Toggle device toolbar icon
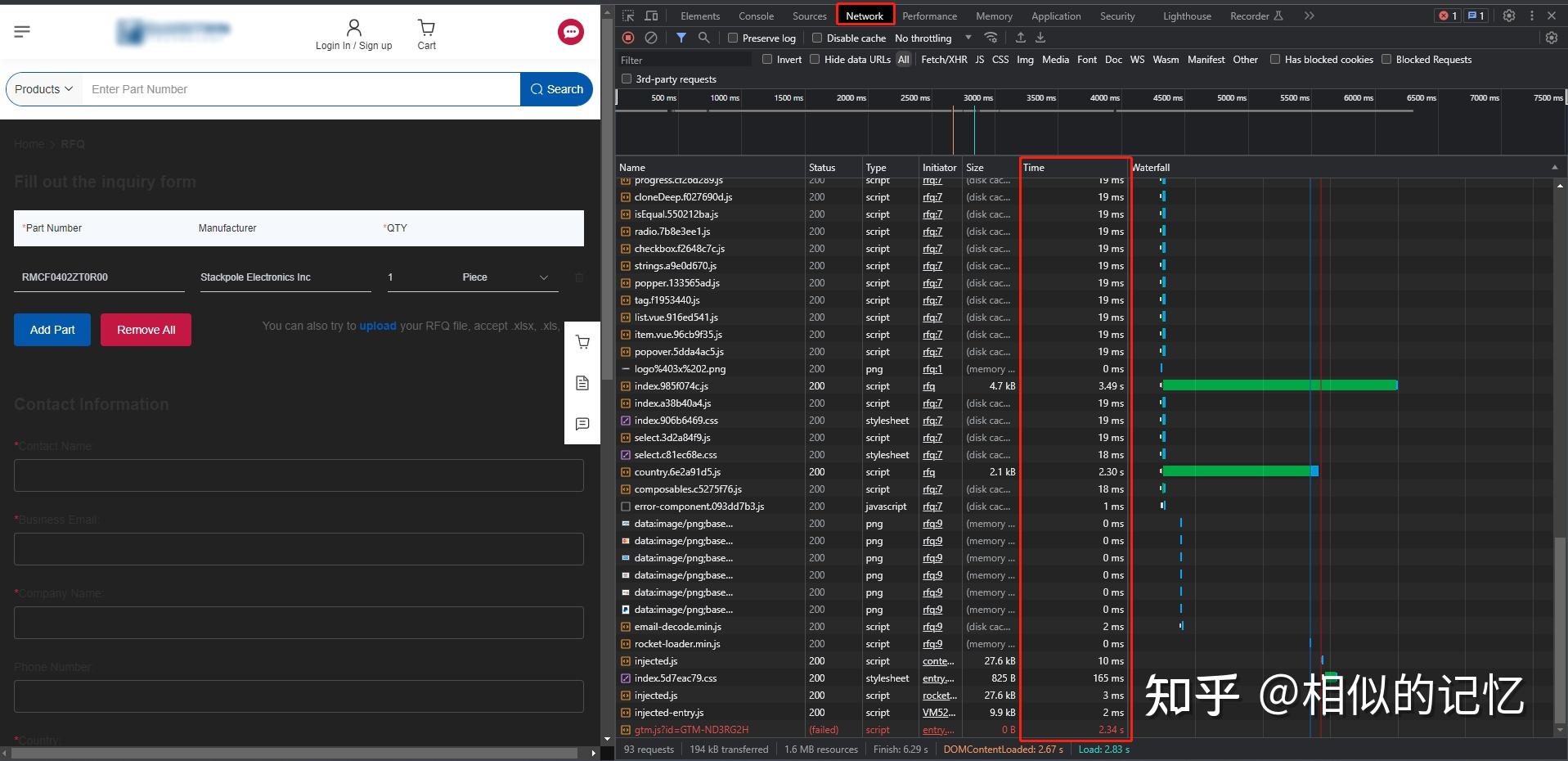Image resolution: width=1568 pixels, height=761 pixels. 651,16
